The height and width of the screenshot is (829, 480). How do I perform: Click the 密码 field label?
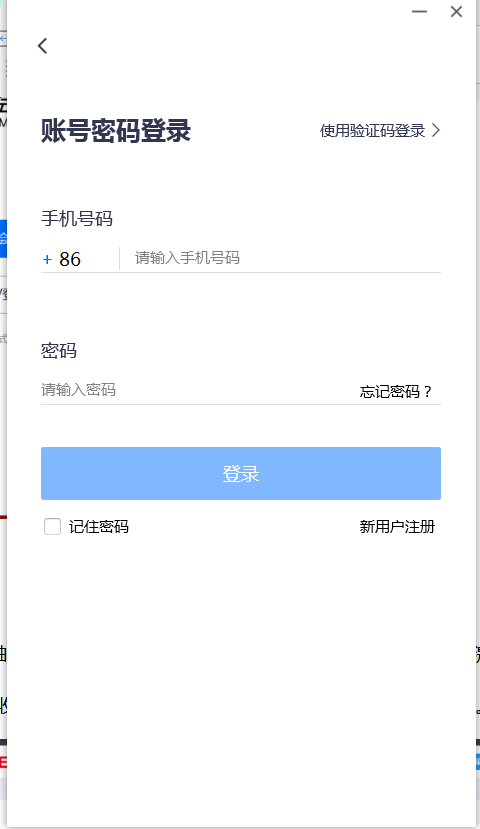(x=59, y=351)
